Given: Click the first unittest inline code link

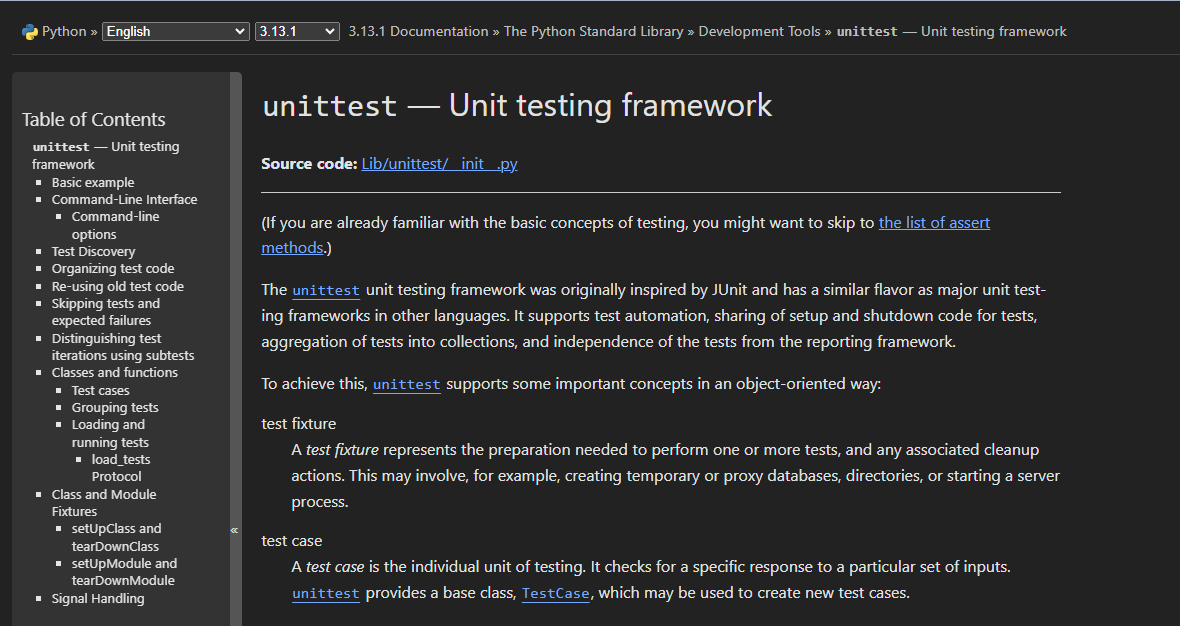Looking at the screenshot, I should point(326,290).
